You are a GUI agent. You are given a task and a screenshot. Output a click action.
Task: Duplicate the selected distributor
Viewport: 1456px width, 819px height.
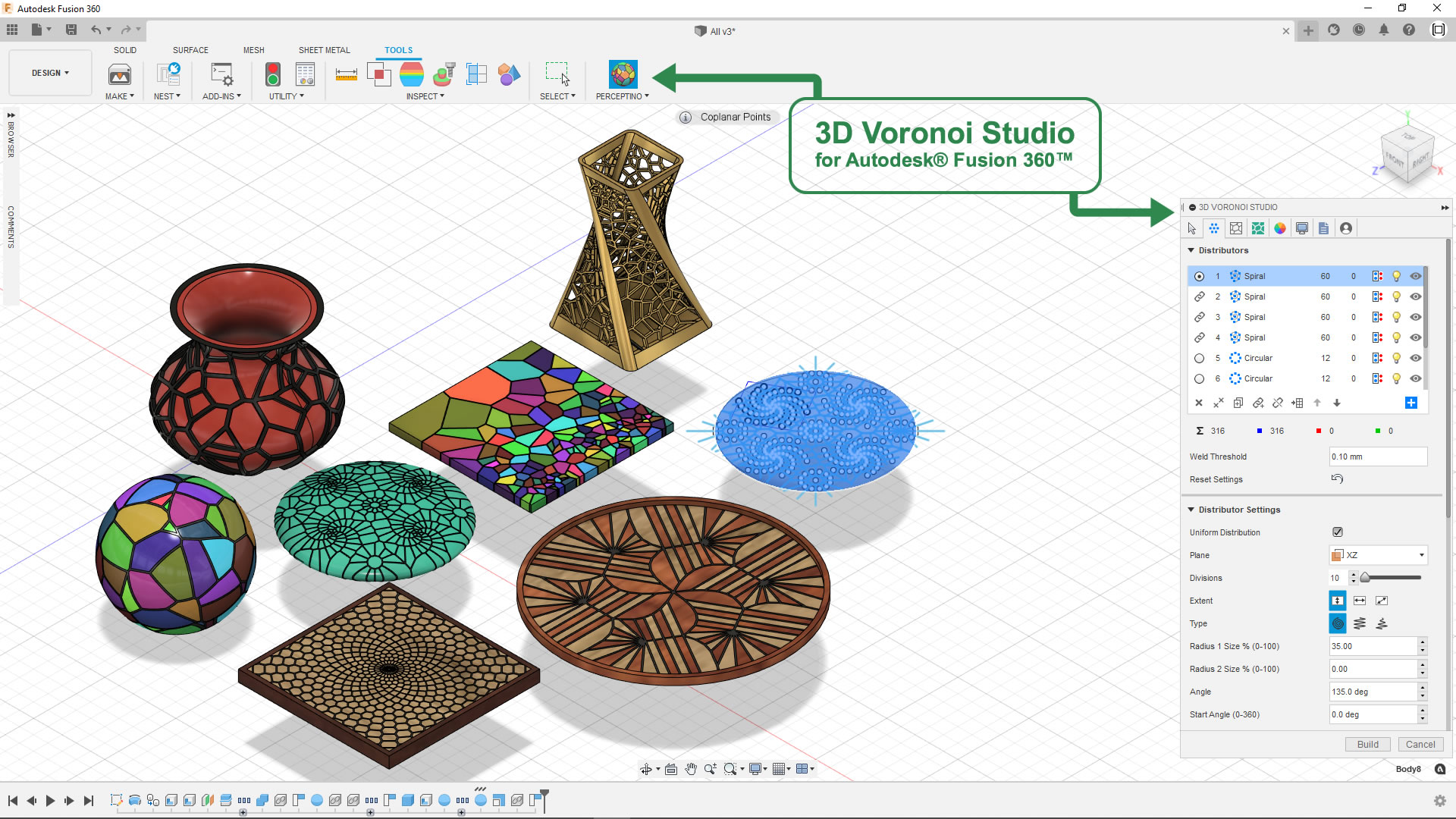1238,403
